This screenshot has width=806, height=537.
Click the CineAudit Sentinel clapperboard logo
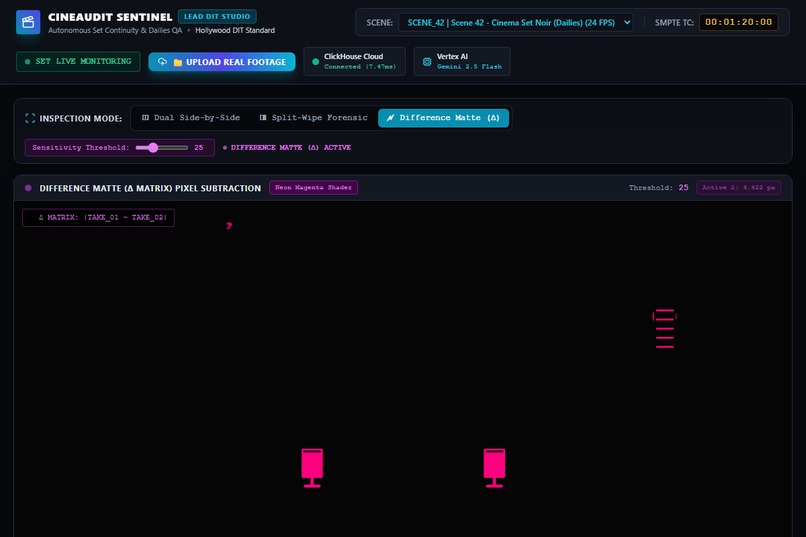(28, 22)
